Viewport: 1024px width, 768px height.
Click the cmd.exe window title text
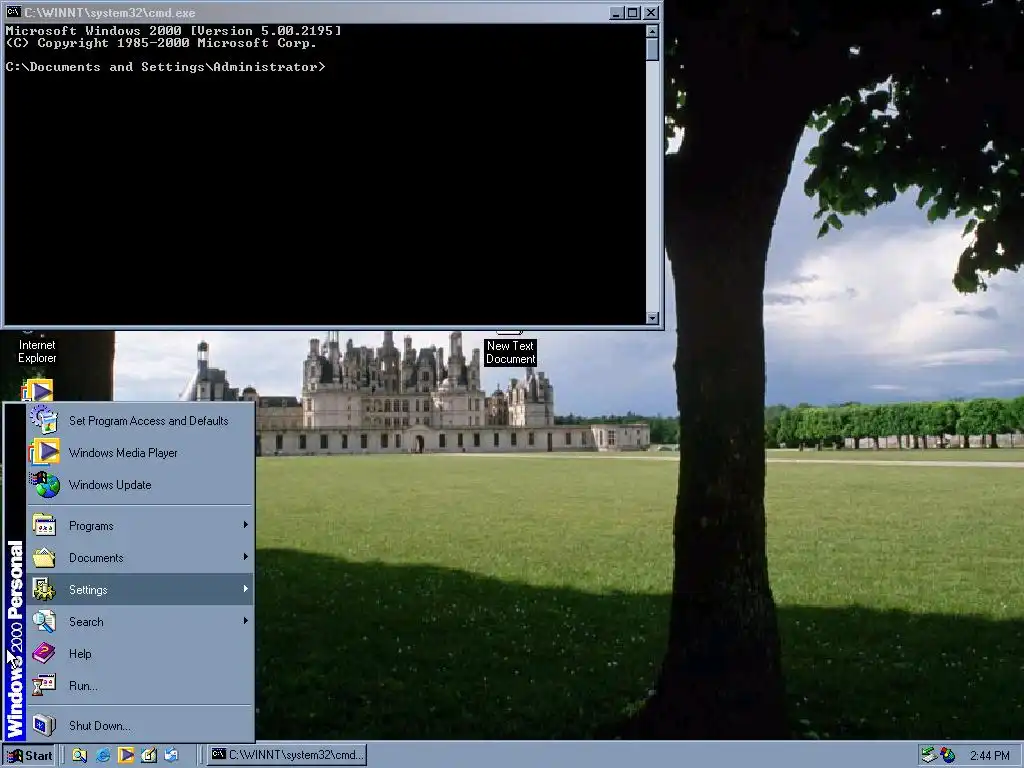(110, 12)
